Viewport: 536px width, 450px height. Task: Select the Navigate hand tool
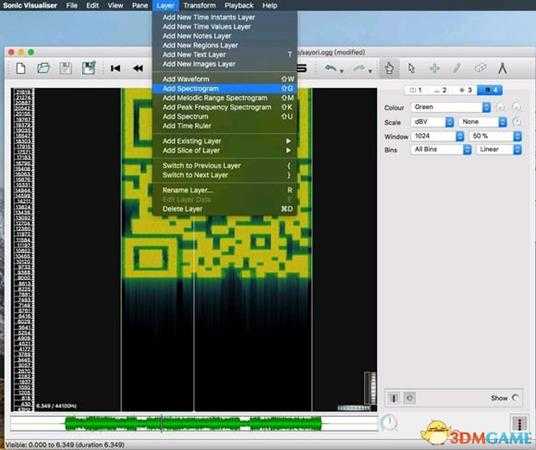click(x=389, y=68)
